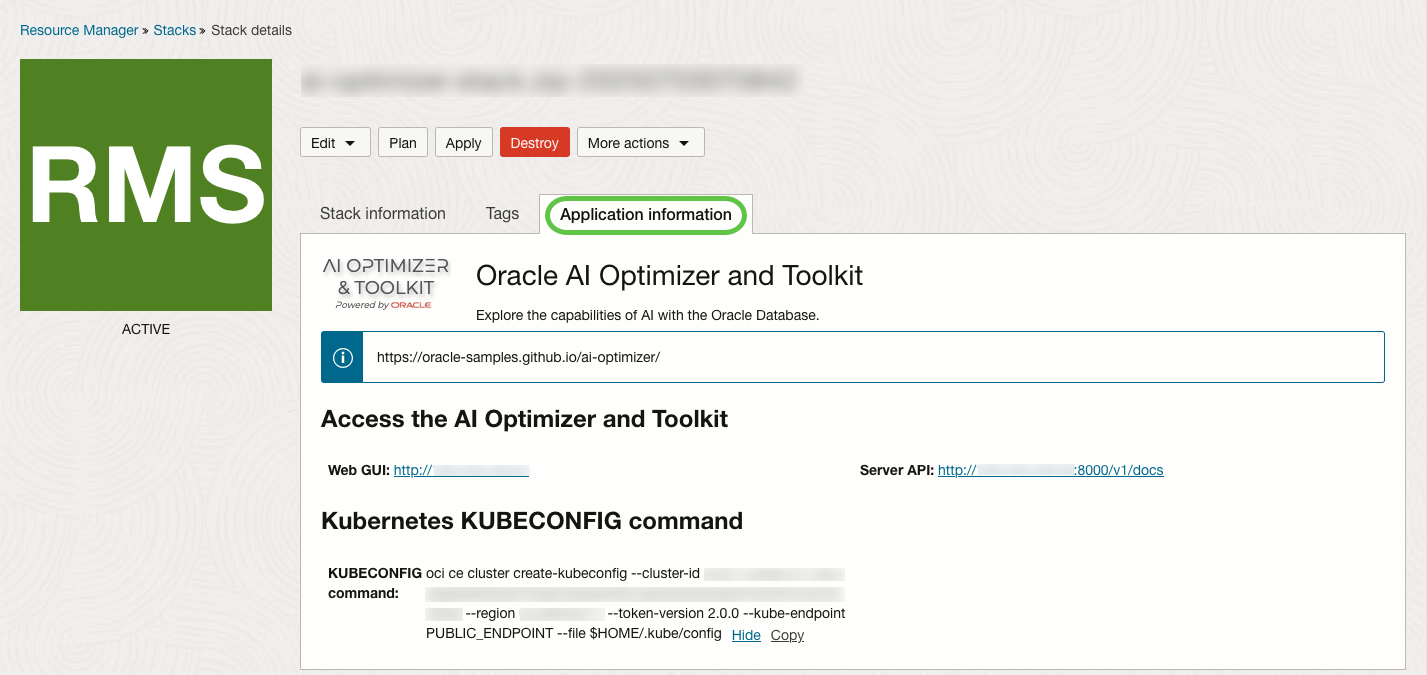Click the Apply button
This screenshot has width=1427, height=675.
[463, 143]
